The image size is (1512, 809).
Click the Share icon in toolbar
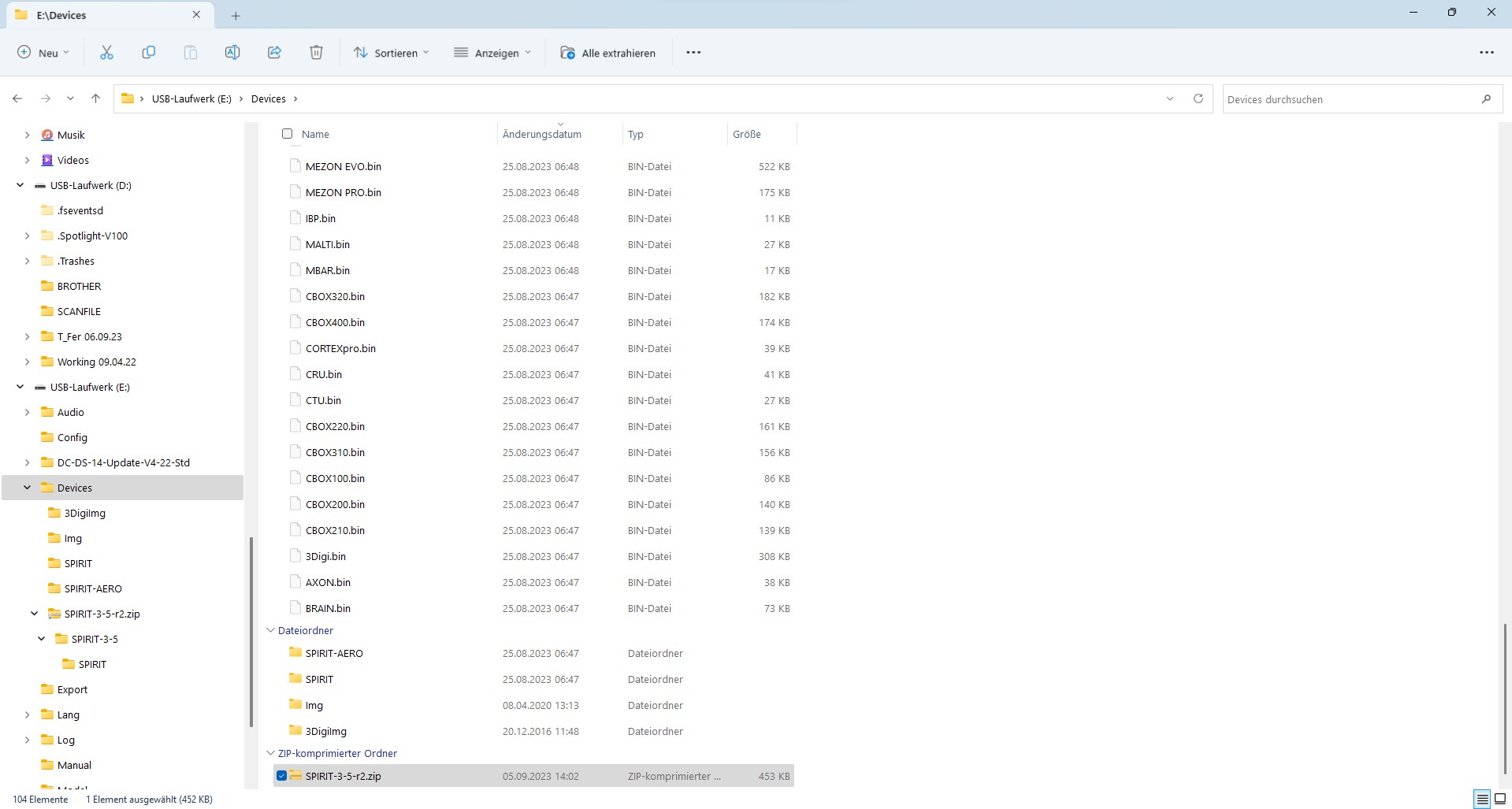tap(274, 53)
